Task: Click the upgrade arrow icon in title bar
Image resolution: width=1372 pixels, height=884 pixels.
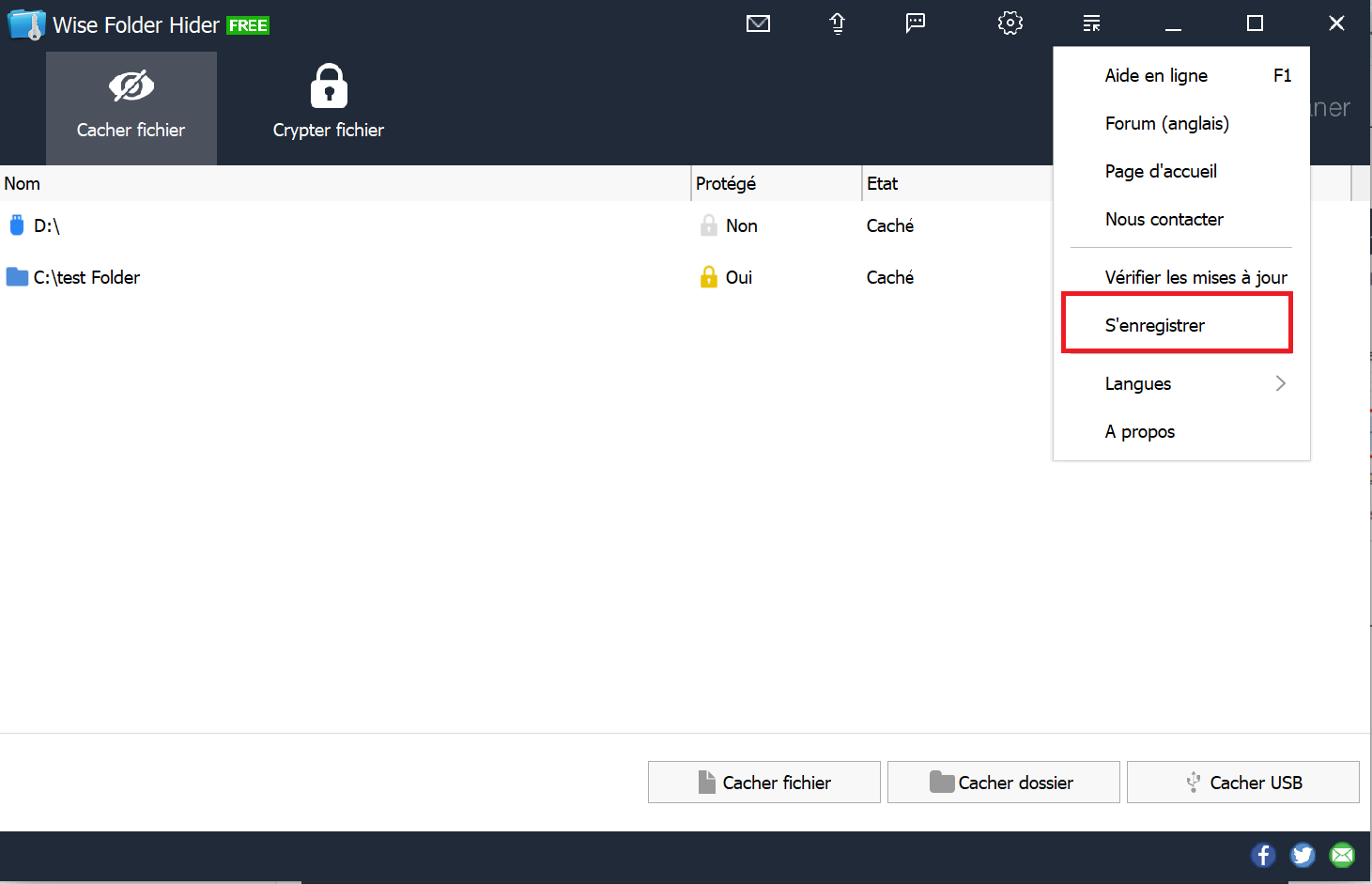Action: coord(837,23)
